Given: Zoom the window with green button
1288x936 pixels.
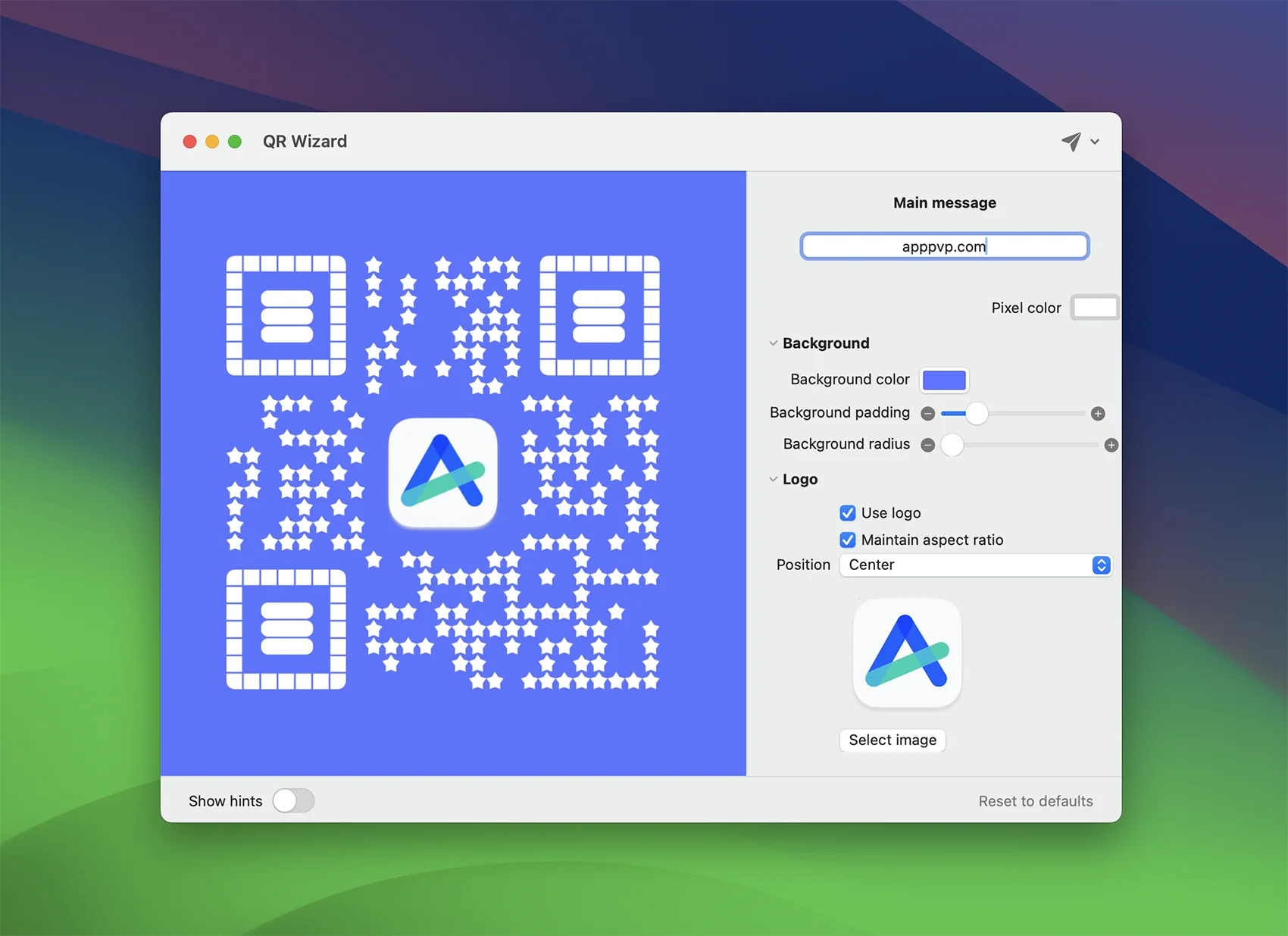Looking at the screenshot, I should click(x=235, y=142).
